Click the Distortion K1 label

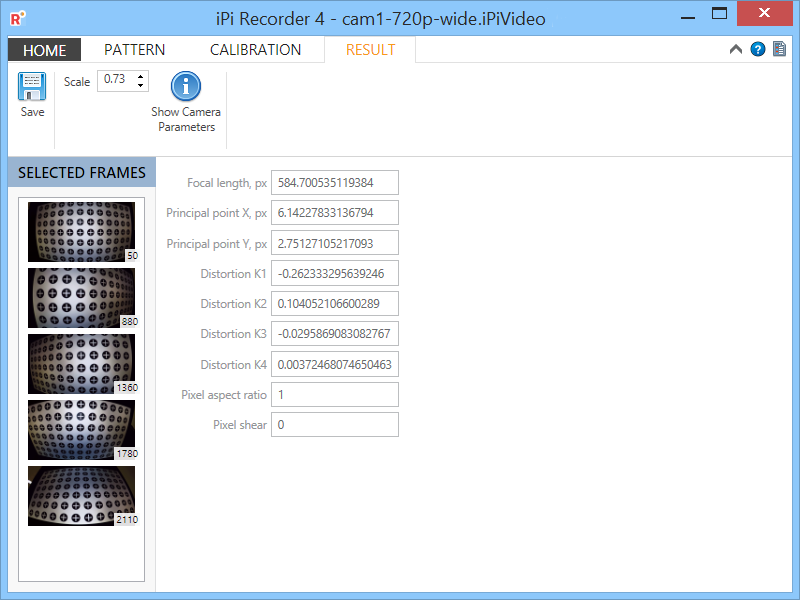[x=233, y=274]
